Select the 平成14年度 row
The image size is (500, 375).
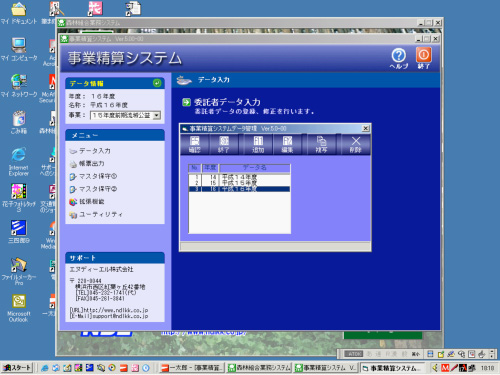pyautogui.click(x=239, y=177)
